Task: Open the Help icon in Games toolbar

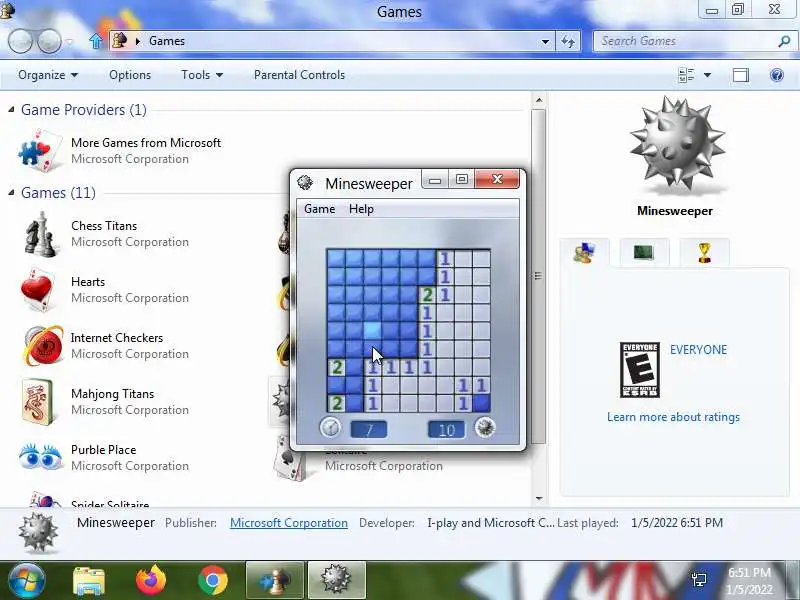Action: pyautogui.click(x=777, y=76)
